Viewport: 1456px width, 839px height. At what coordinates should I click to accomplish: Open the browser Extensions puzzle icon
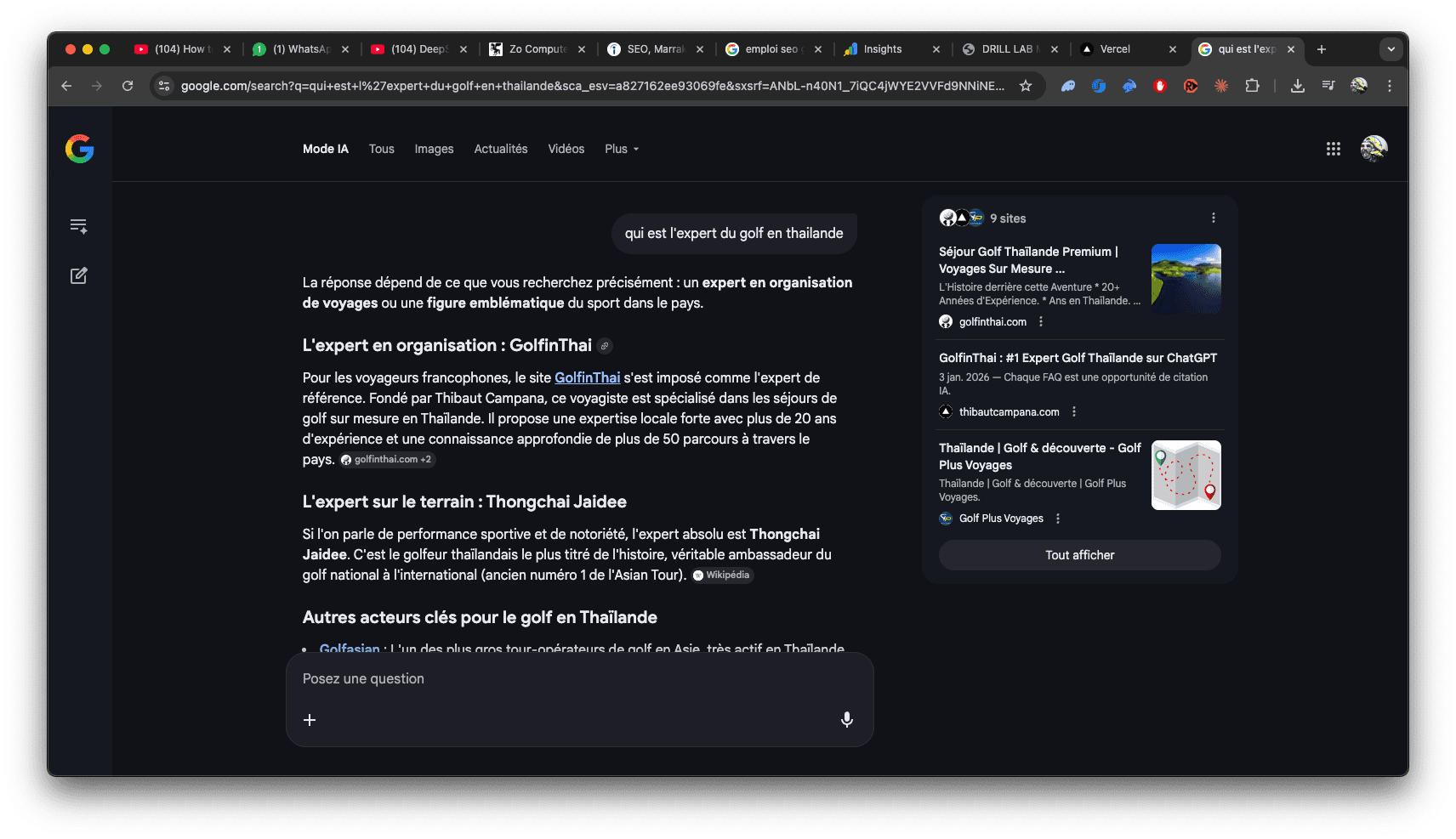point(1252,86)
